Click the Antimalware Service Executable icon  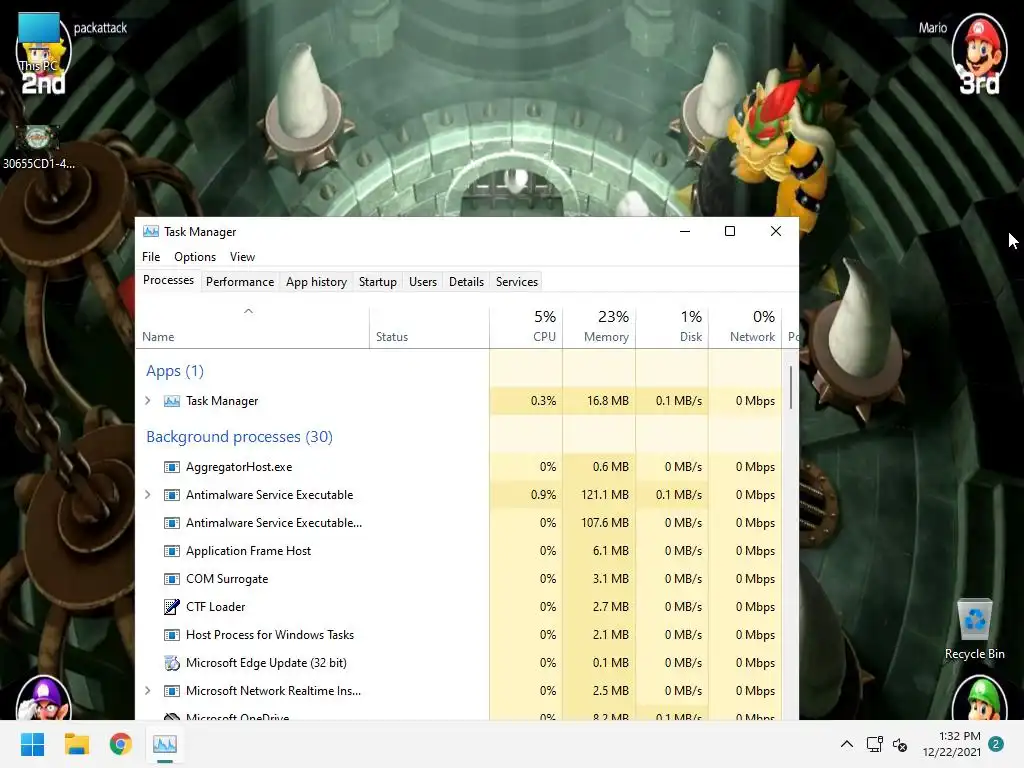coord(172,495)
